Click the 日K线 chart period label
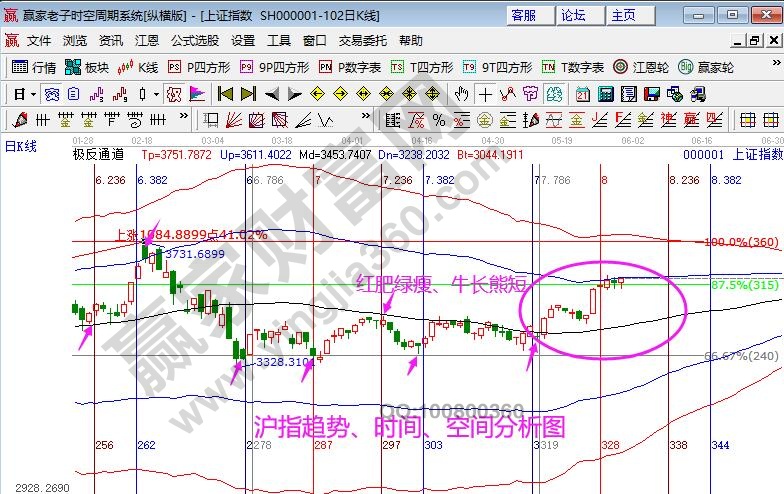 point(21,145)
